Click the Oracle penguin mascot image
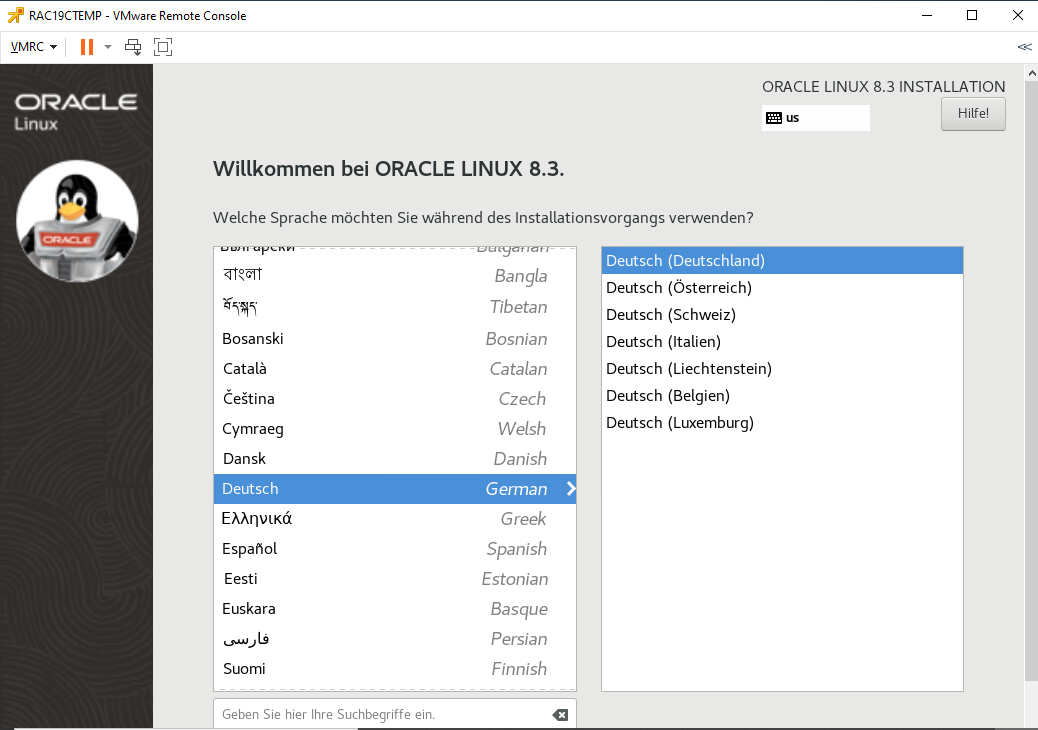The height and width of the screenshot is (730, 1038). pos(77,221)
